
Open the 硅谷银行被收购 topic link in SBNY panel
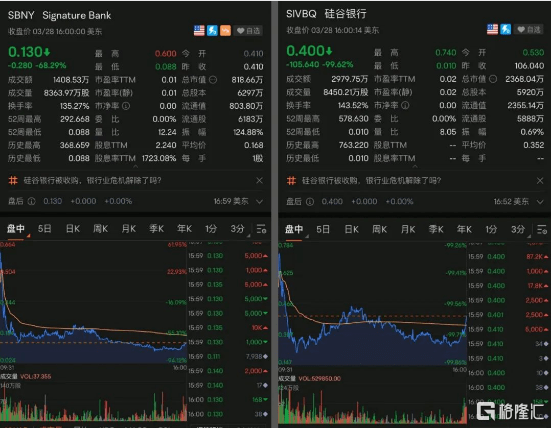click(92, 181)
